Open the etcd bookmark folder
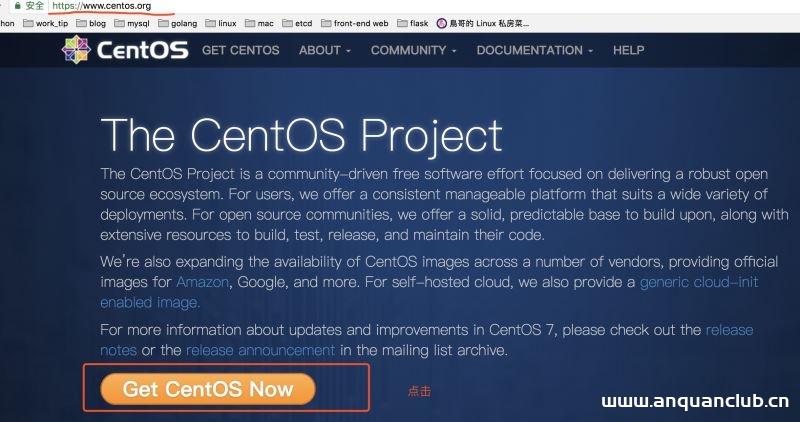Viewport: 800px width, 422px height. (x=297, y=23)
